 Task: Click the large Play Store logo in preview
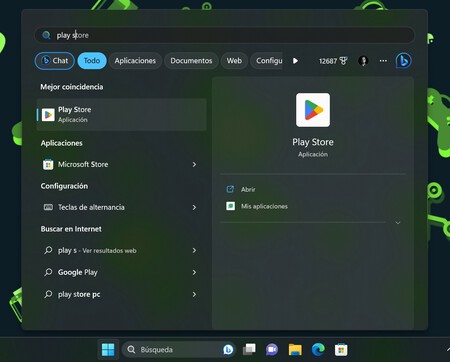pos(313,110)
